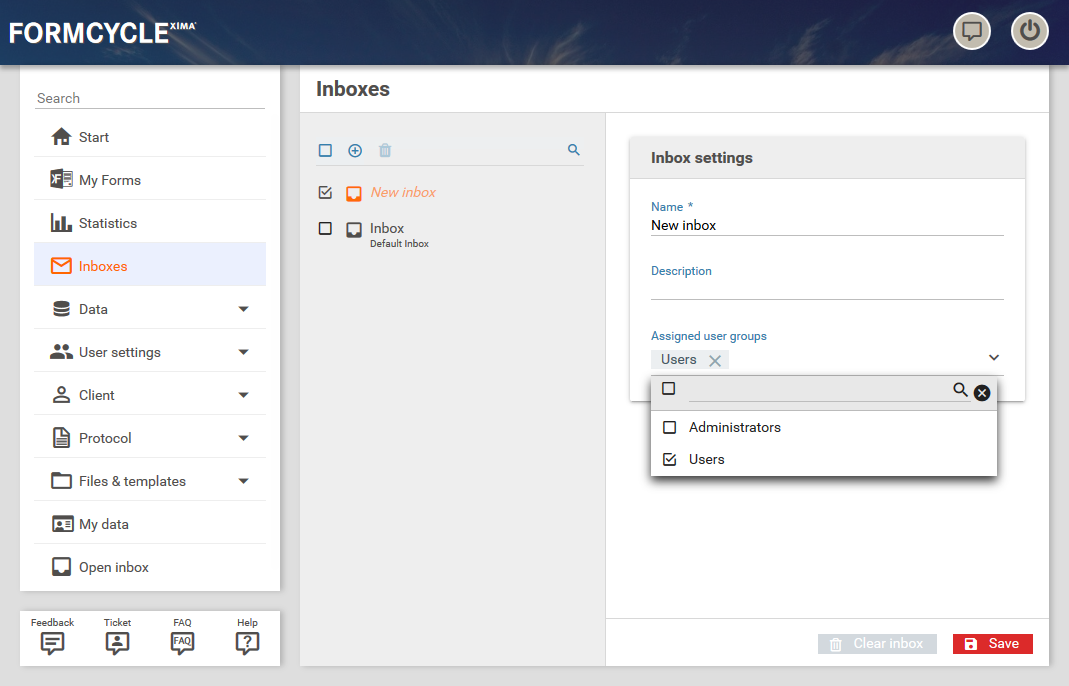Click the Description input field
The height and width of the screenshot is (686, 1069).
826,289
